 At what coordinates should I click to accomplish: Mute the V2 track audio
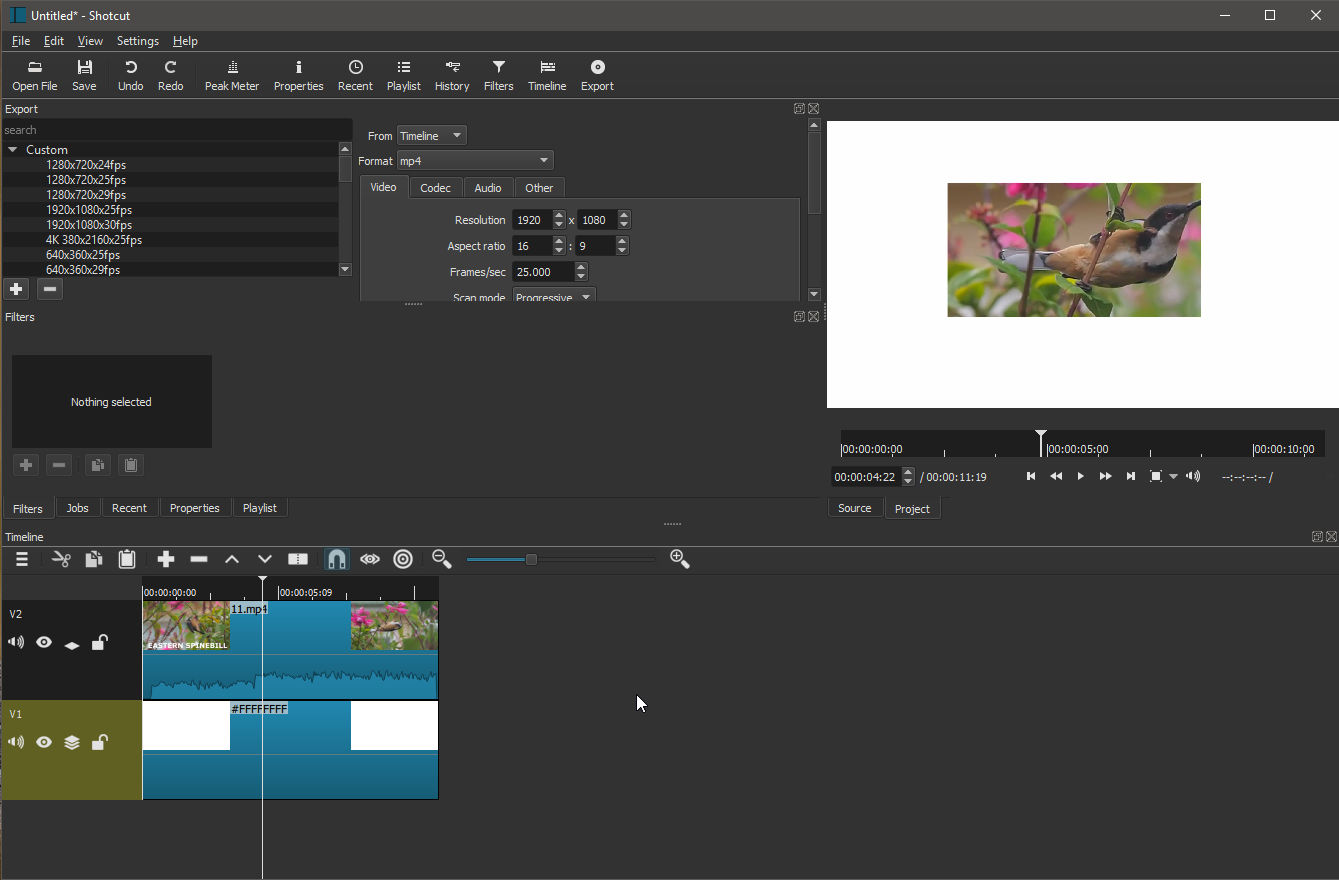tap(16, 642)
